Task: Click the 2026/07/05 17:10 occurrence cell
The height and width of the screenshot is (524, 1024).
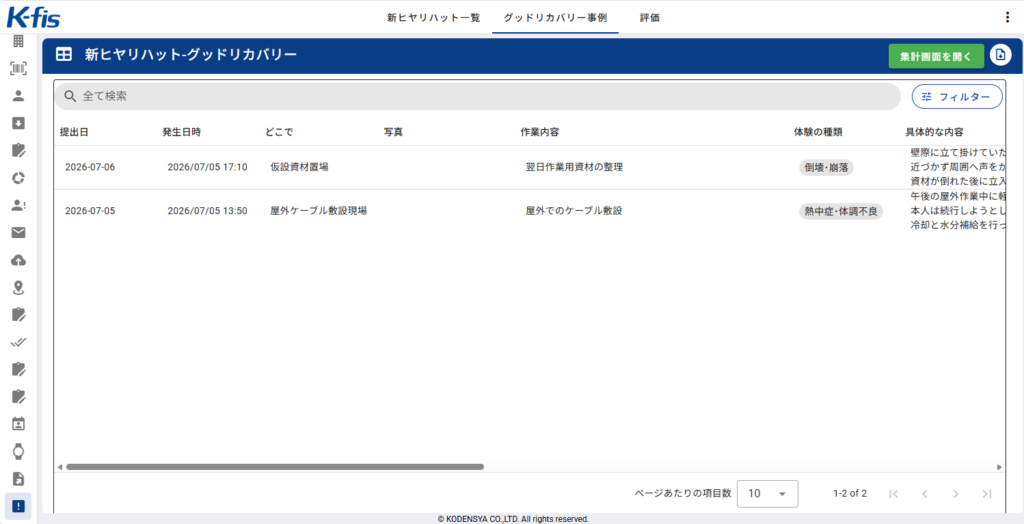Action: pyautogui.click(x=207, y=167)
